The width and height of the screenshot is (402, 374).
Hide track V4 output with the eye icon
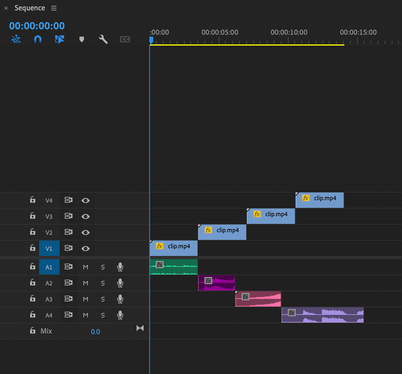(86, 200)
